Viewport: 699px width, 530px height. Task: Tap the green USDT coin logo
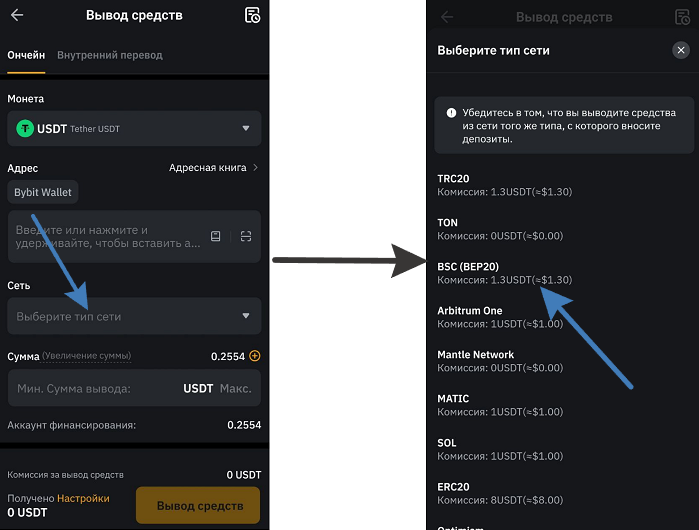click(25, 128)
